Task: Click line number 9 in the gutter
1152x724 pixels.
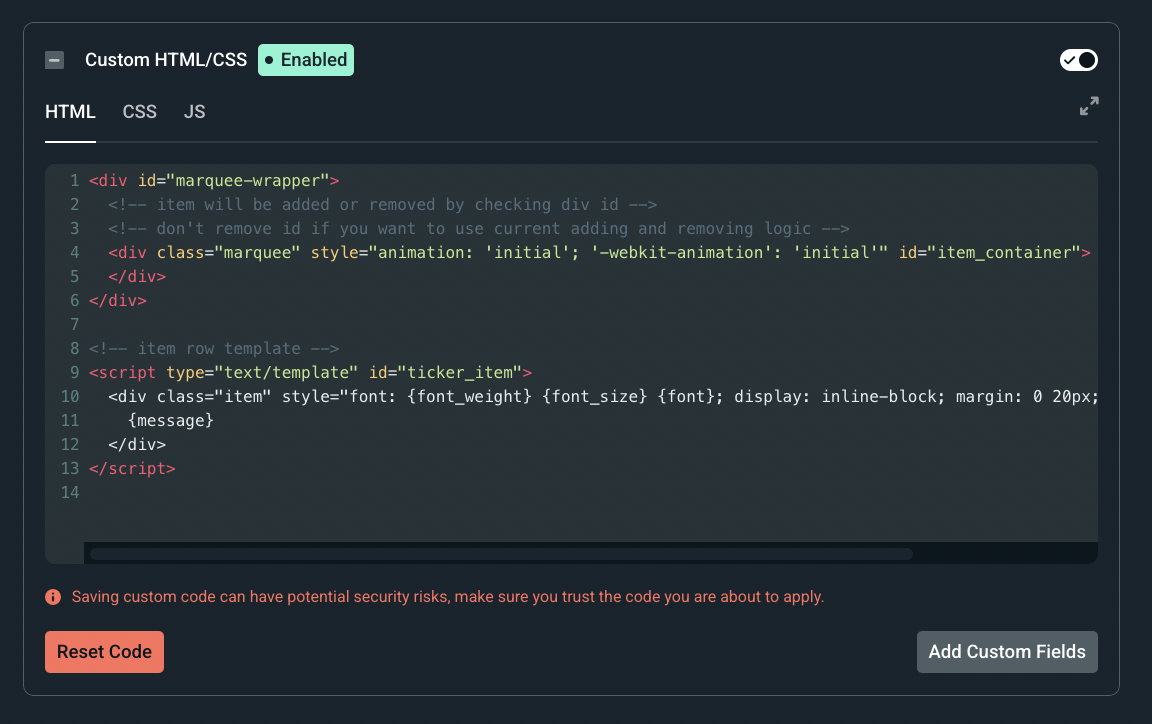Action: 73,372
